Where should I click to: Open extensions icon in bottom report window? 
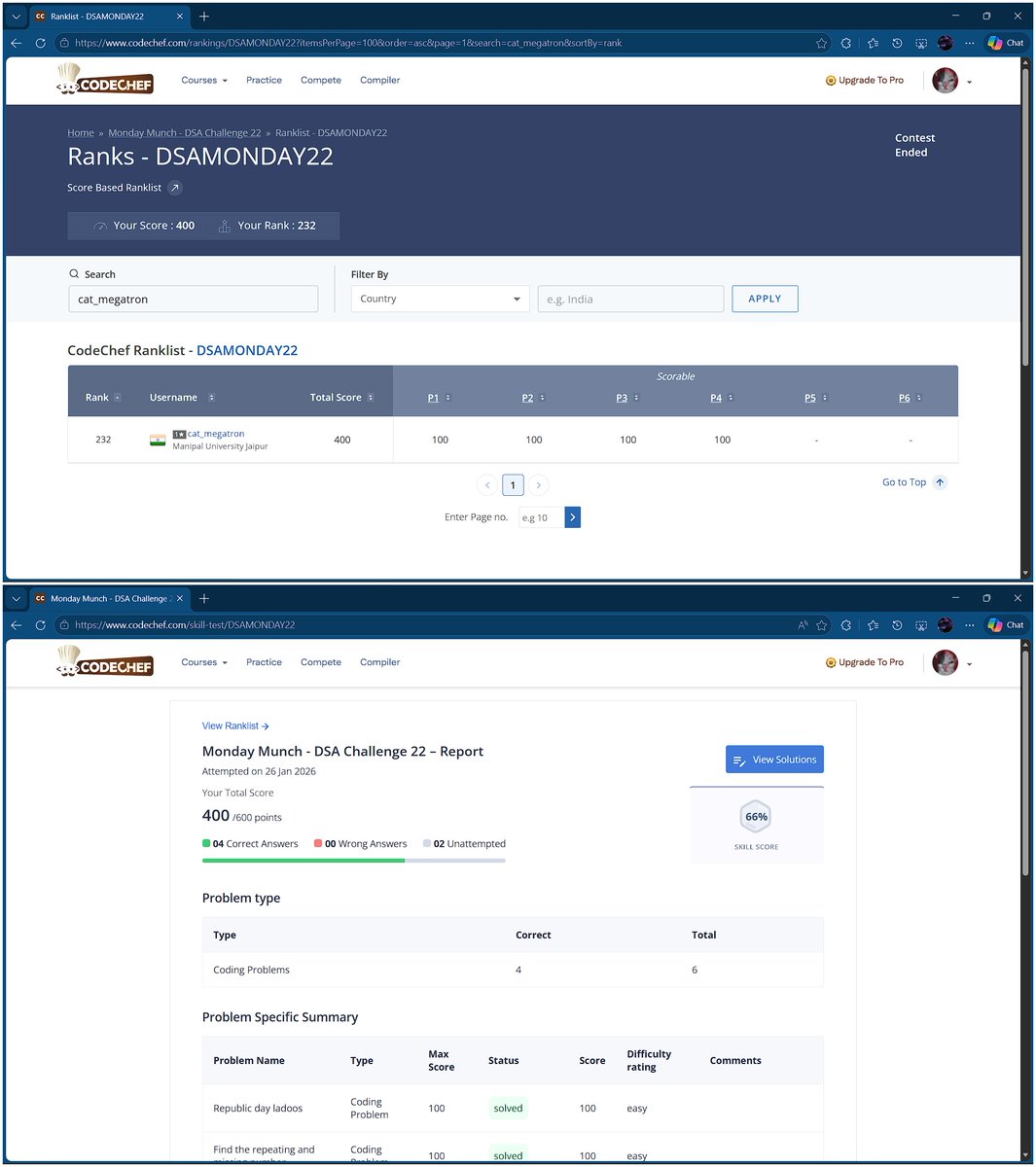tap(846, 625)
